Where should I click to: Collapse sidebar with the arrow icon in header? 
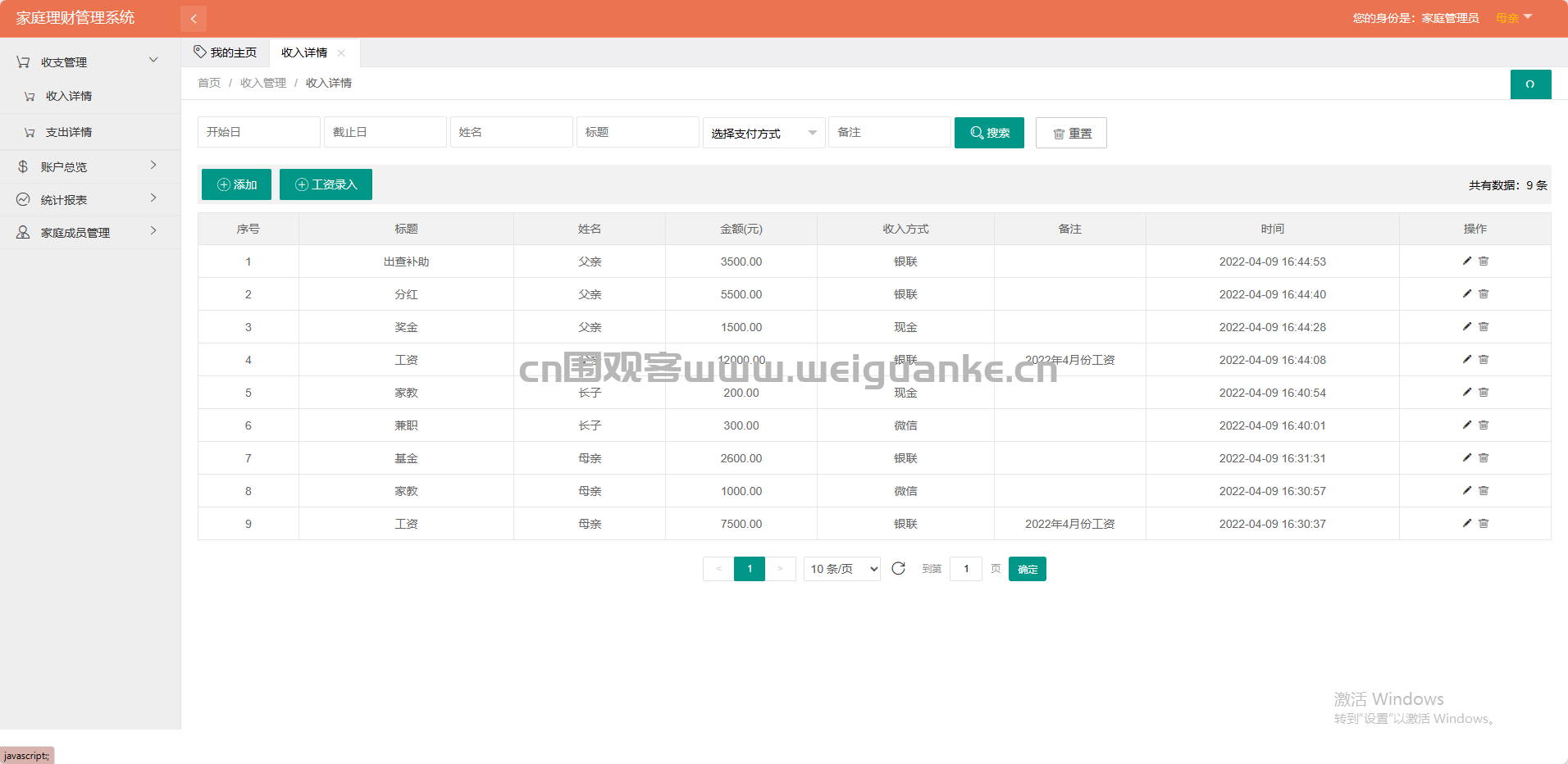[194, 18]
